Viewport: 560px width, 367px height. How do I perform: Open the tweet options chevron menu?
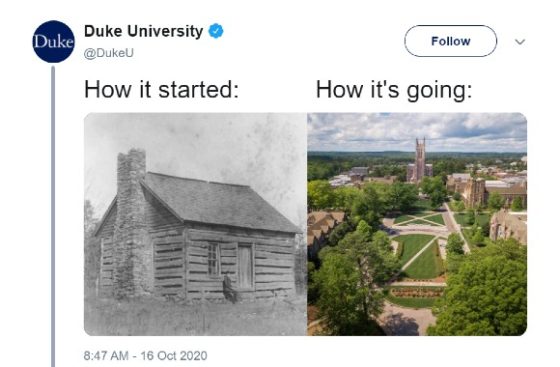[520, 42]
